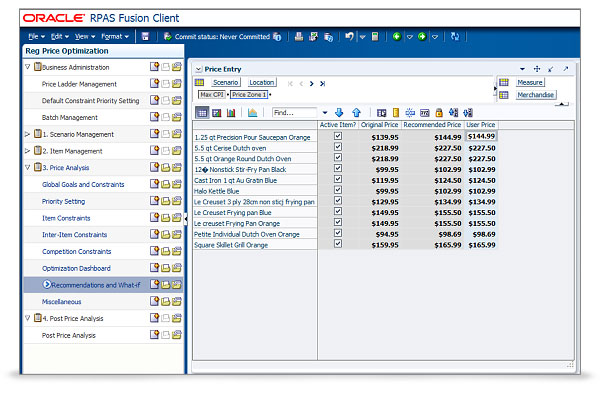The width and height of the screenshot is (600, 400).
Task: Toggle Active Item for Halo Kettle Blue
Action: 338,190
